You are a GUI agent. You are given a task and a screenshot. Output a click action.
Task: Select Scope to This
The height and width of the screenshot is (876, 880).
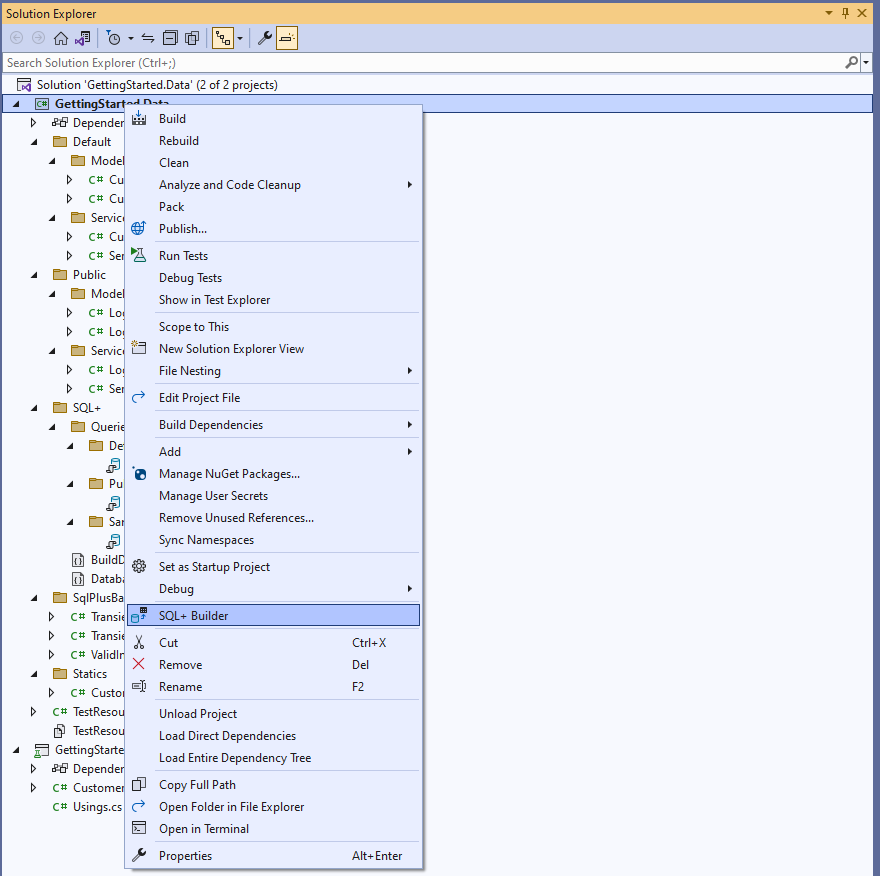point(273,327)
